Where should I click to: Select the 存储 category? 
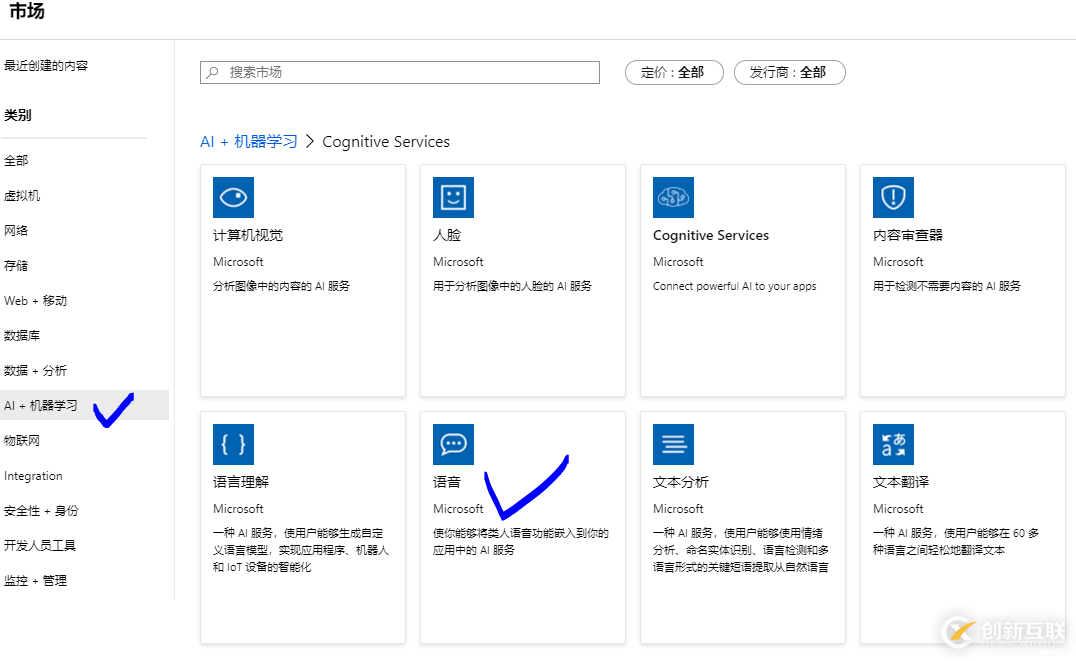coord(16,266)
